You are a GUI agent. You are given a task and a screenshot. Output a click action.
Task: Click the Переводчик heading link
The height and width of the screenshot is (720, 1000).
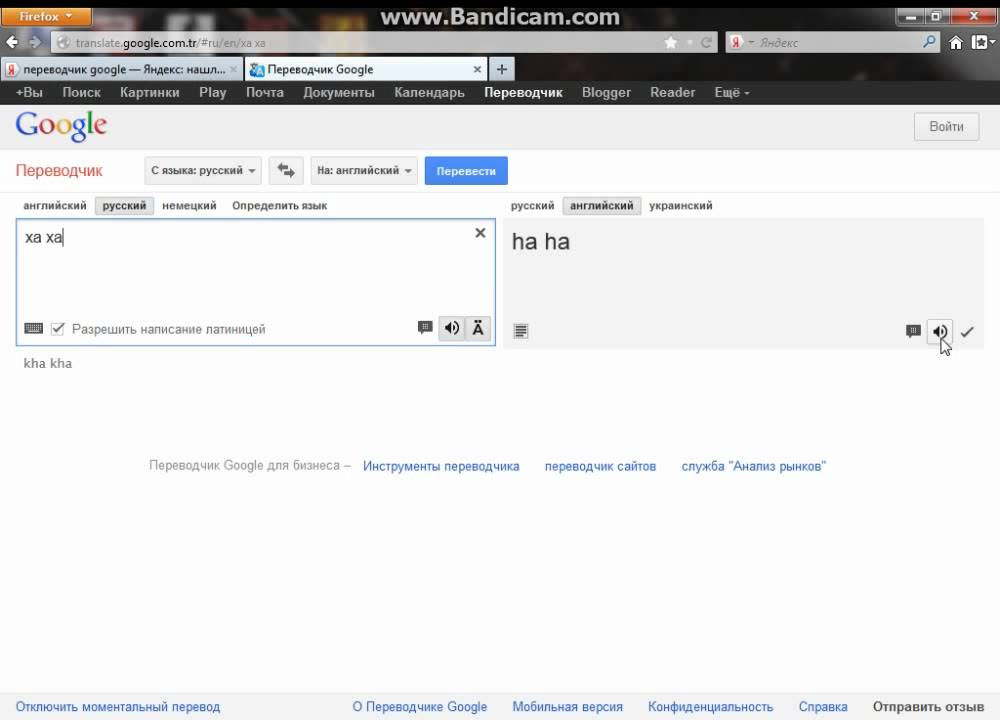[x=59, y=171]
